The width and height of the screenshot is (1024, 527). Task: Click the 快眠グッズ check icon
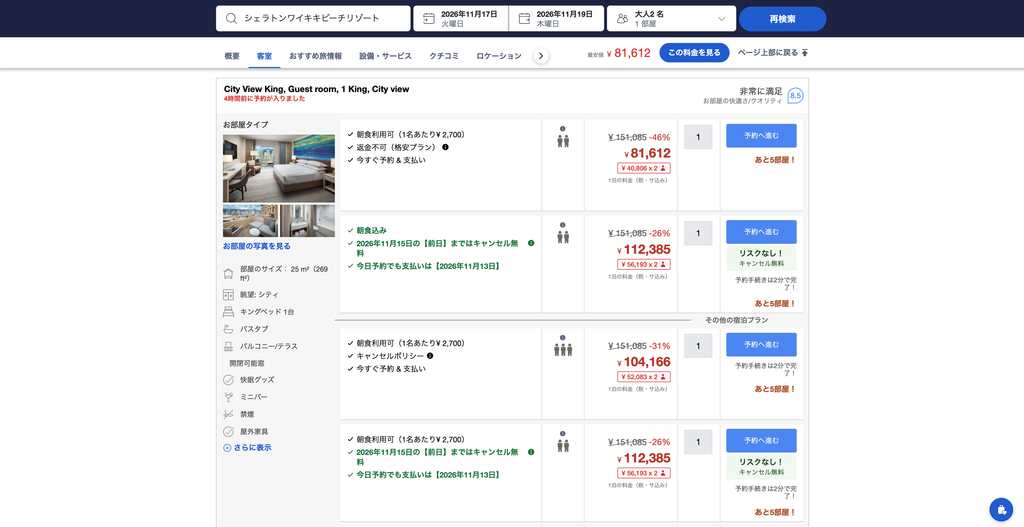[228, 380]
